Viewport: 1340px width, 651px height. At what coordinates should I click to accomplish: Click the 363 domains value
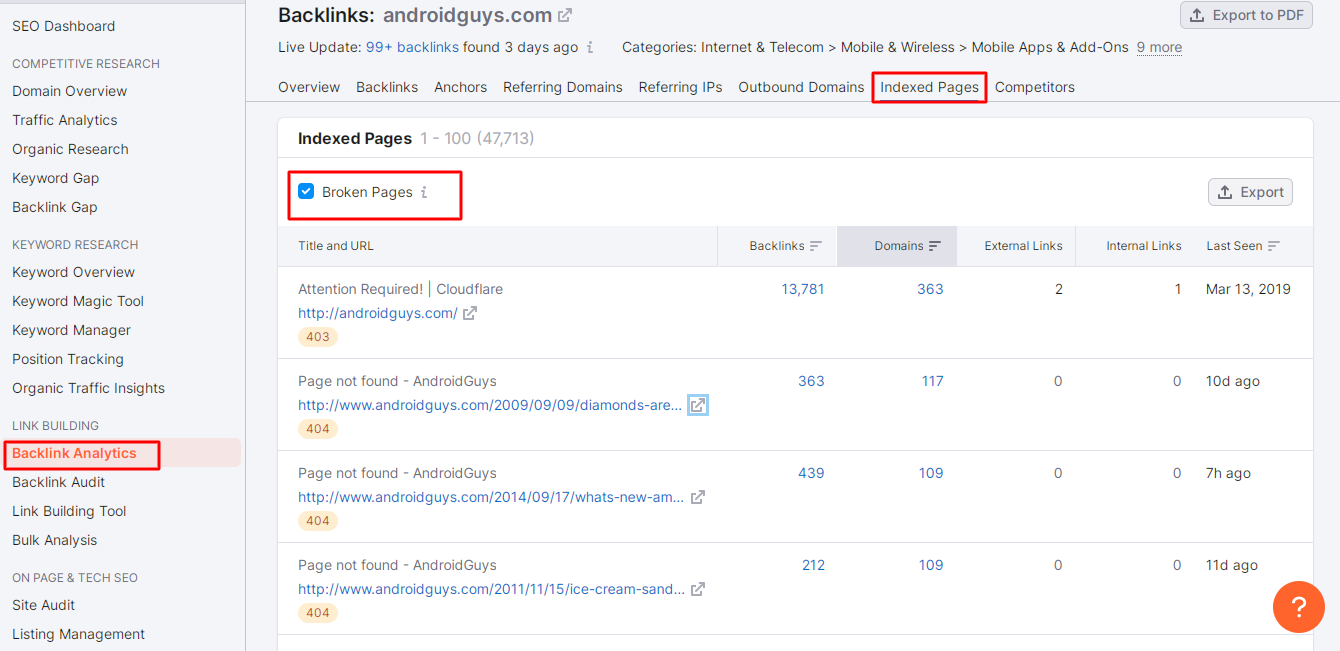point(930,289)
